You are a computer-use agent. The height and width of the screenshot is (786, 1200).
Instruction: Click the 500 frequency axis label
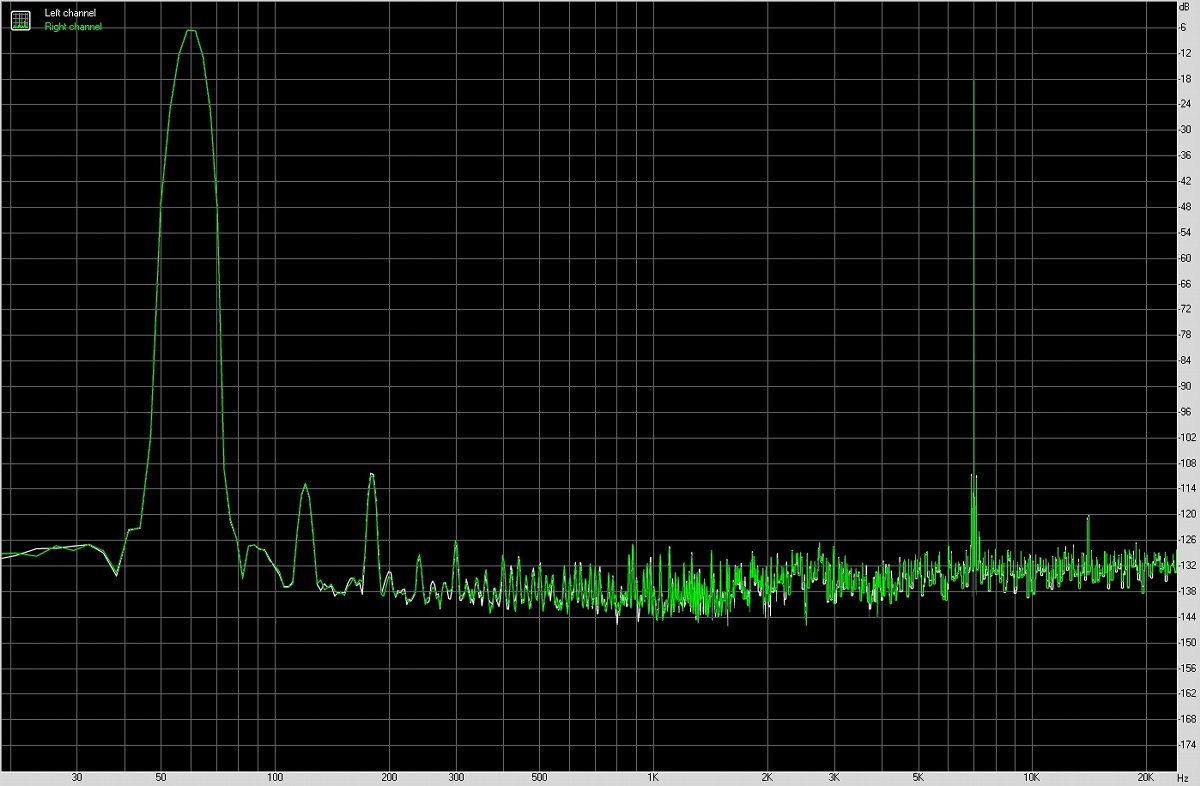click(x=539, y=776)
